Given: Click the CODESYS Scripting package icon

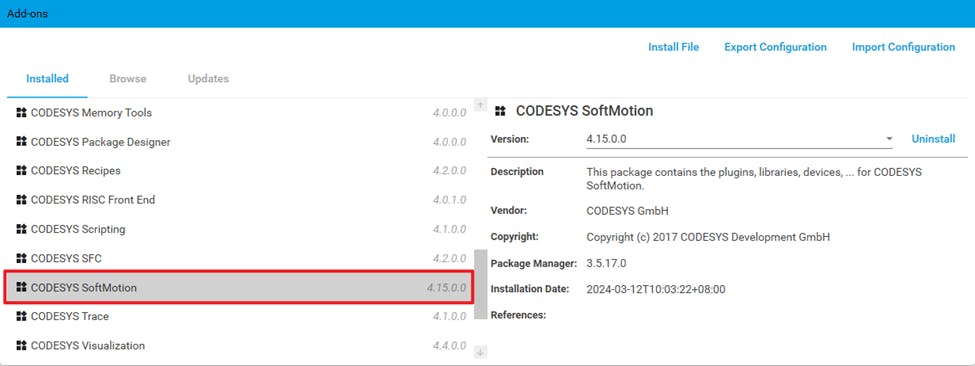Looking at the screenshot, I should point(22,229).
